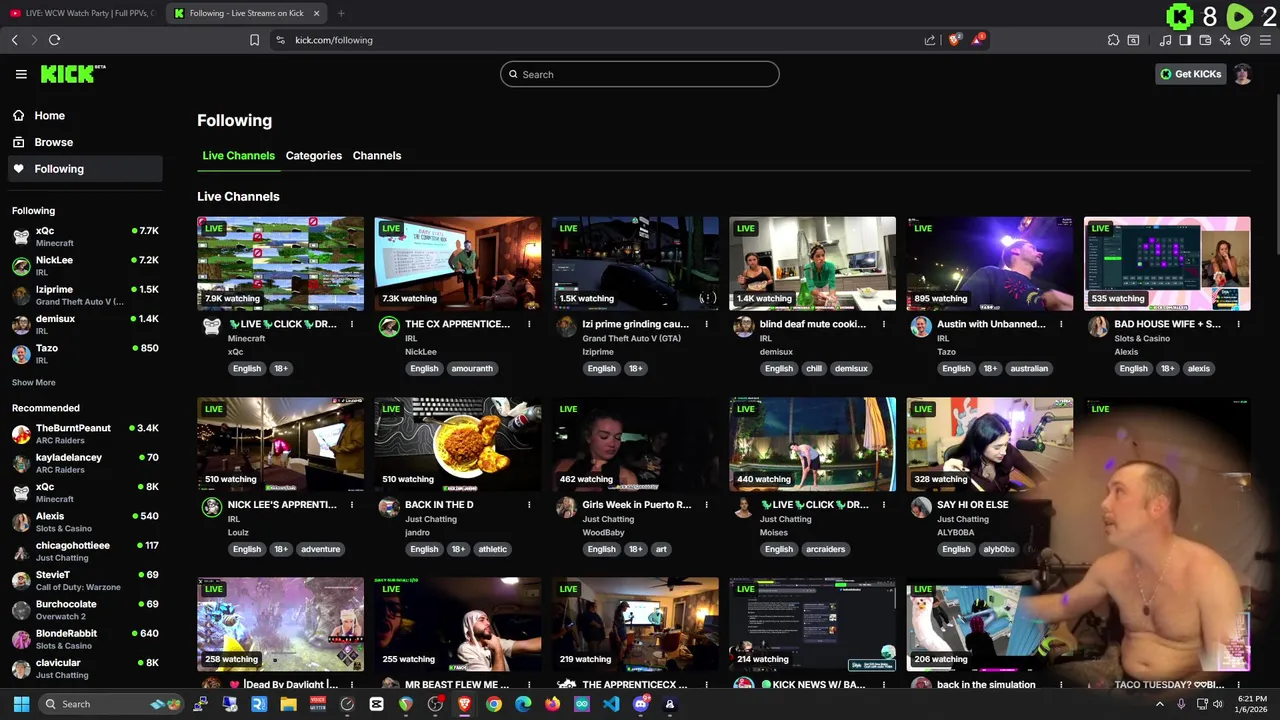
Task: Open TheBurntPeanut recommended channel
Action: (85, 434)
